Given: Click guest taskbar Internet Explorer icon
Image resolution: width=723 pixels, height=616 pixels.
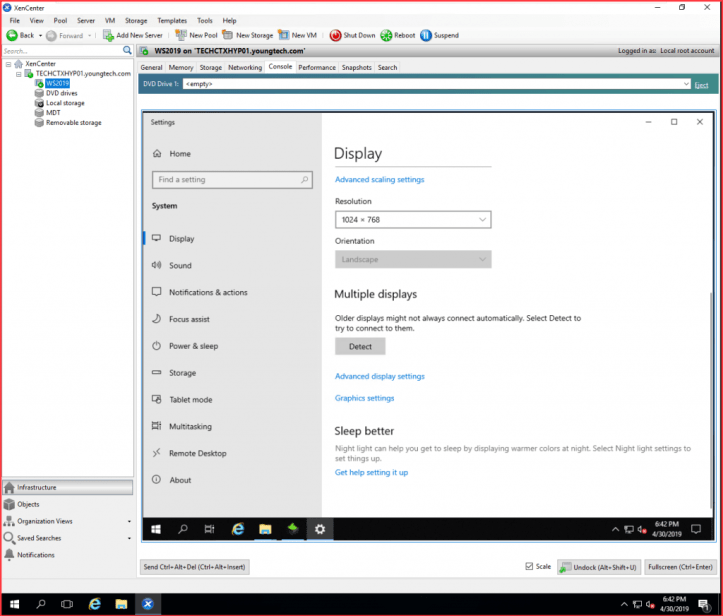Looking at the screenshot, I should 237,529.
